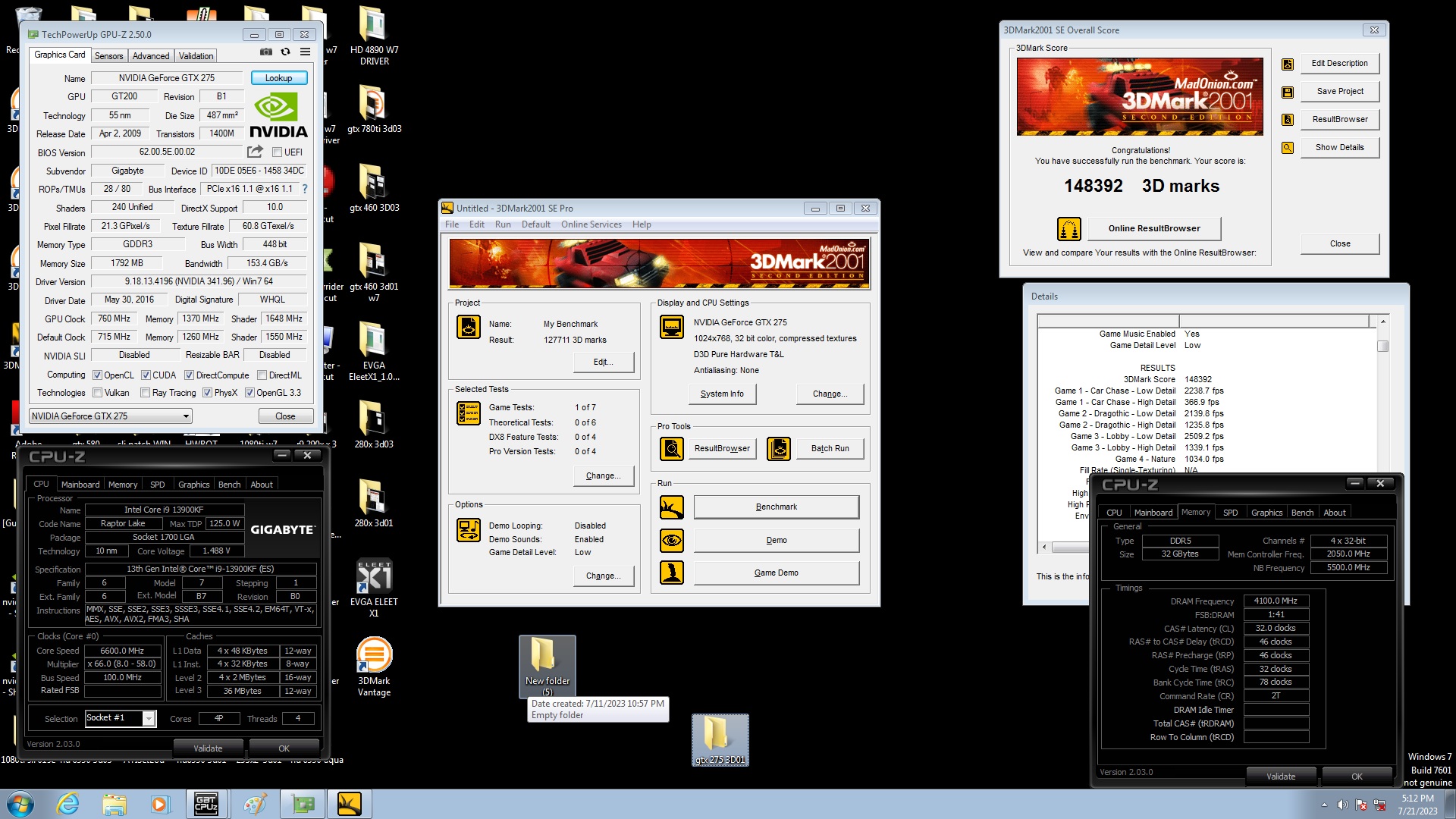Viewport: 1456px width, 819px height.
Task: Click the Batch Run icon
Action: [779, 449]
